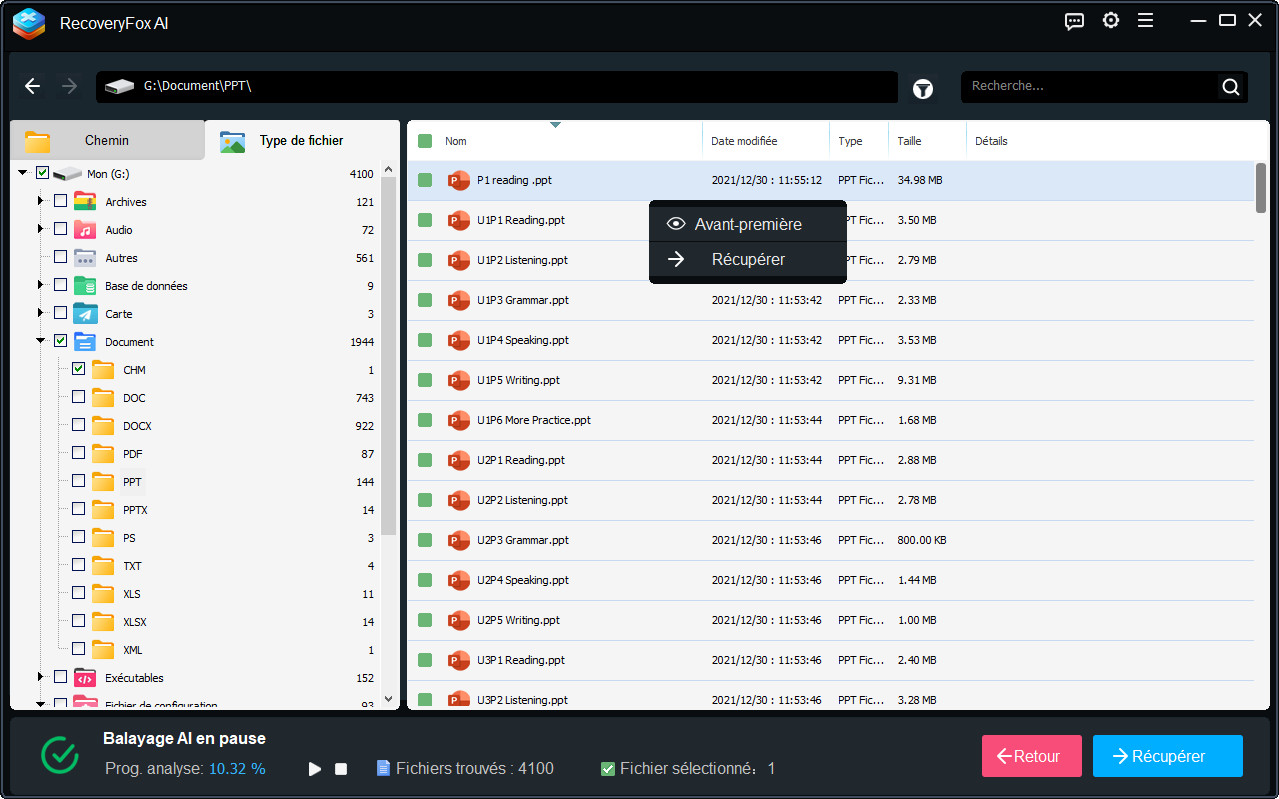Open the hamburger menu in title bar
This screenshot has height=799, width=1279.
click(x=1145, y=20)
